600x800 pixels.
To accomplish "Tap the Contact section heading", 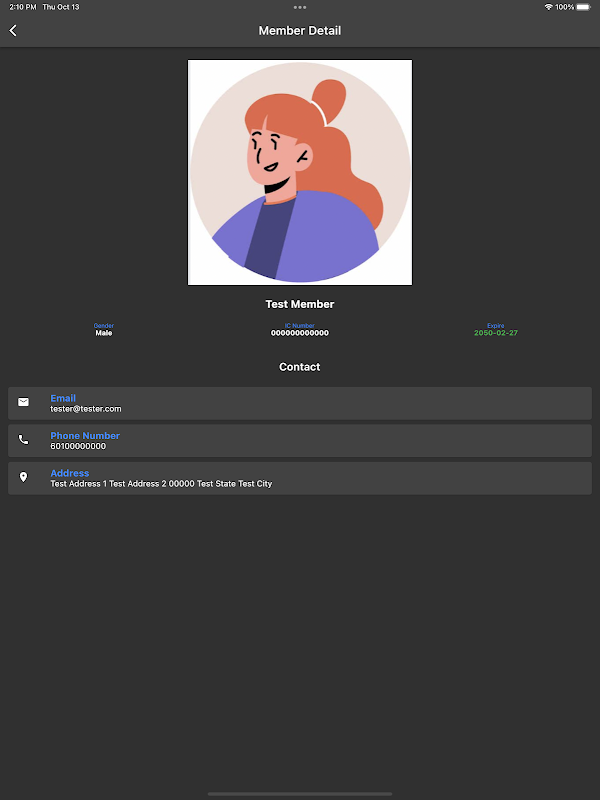I will coord(300,367).
